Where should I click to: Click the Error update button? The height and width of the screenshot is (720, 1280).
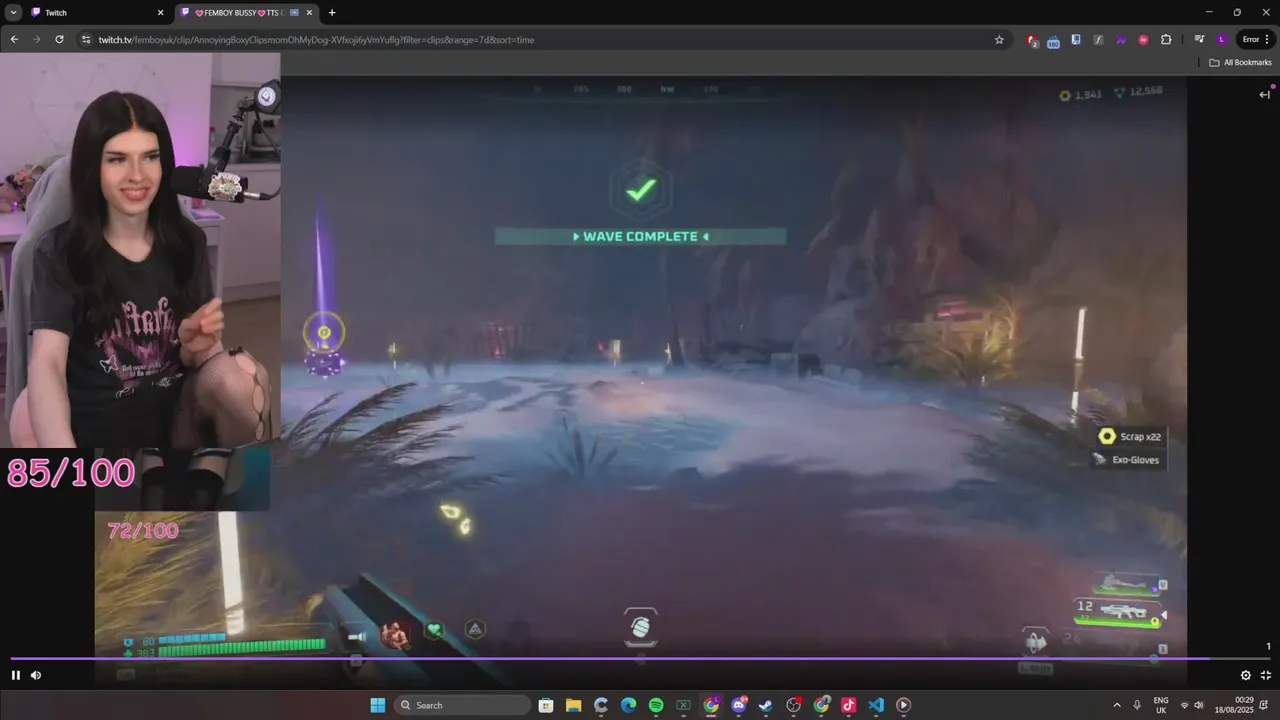tap(1250, 39)
